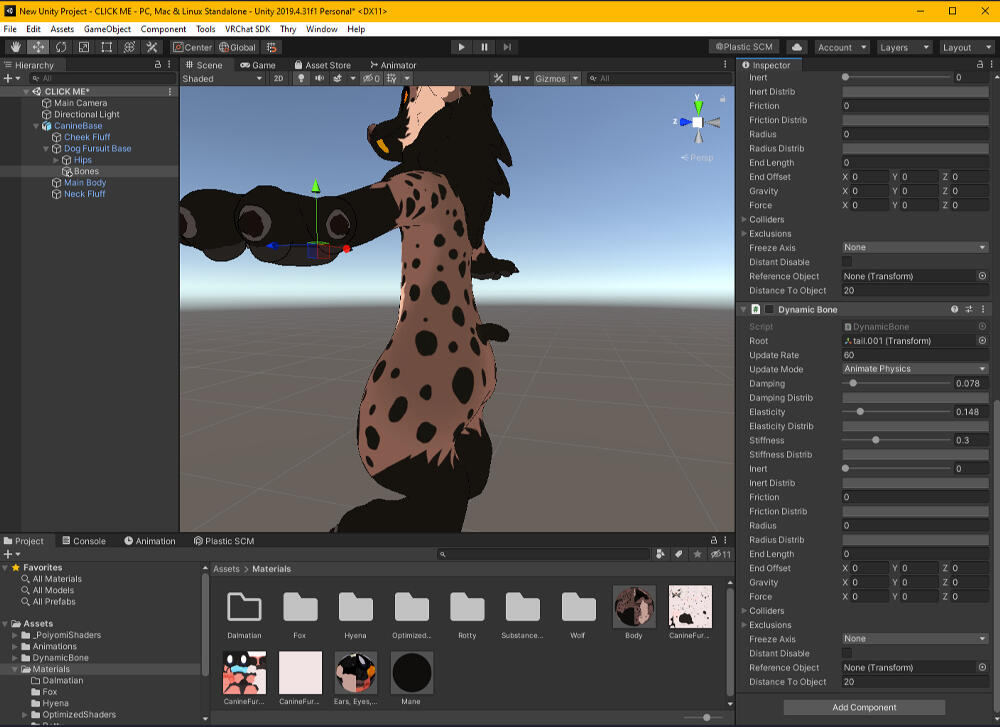The width and height of the screenshot is (1000, 727).
Task: Select the Hand tool in toolbar
Action: (x=17, y=47)
